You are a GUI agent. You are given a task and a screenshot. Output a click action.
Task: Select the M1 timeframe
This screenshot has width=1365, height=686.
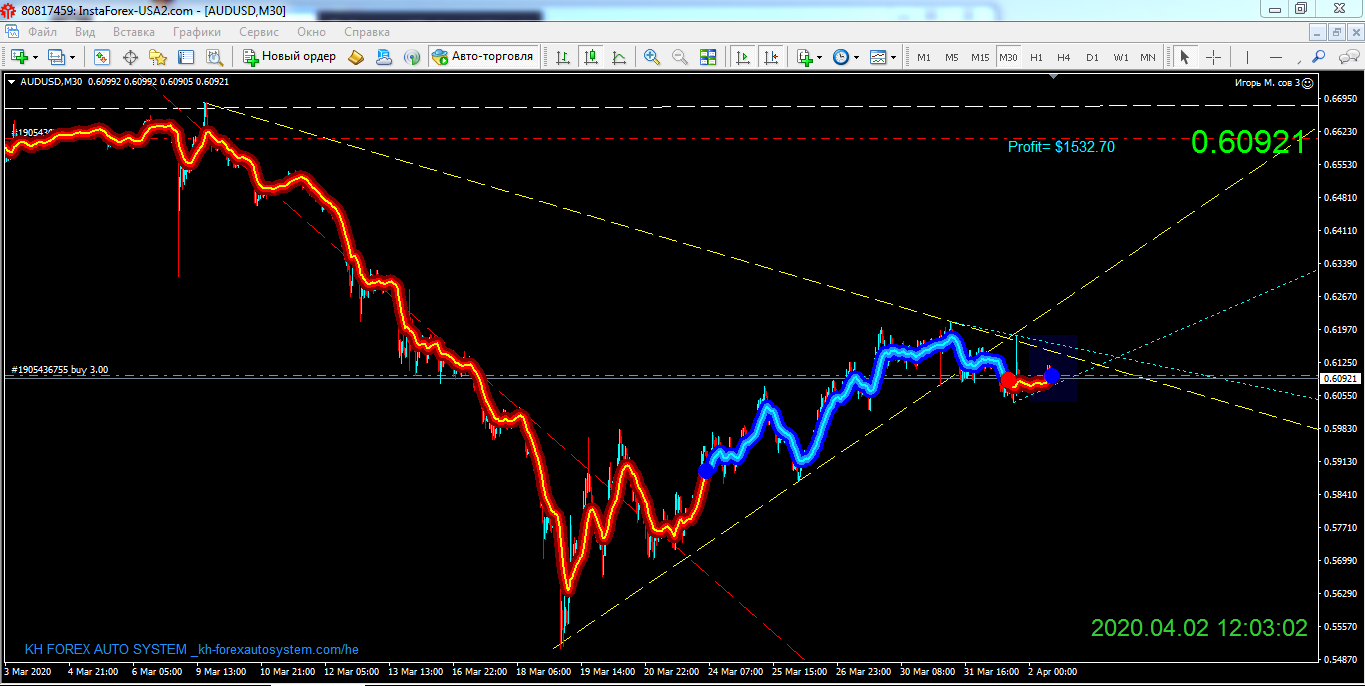pos(924,57)
